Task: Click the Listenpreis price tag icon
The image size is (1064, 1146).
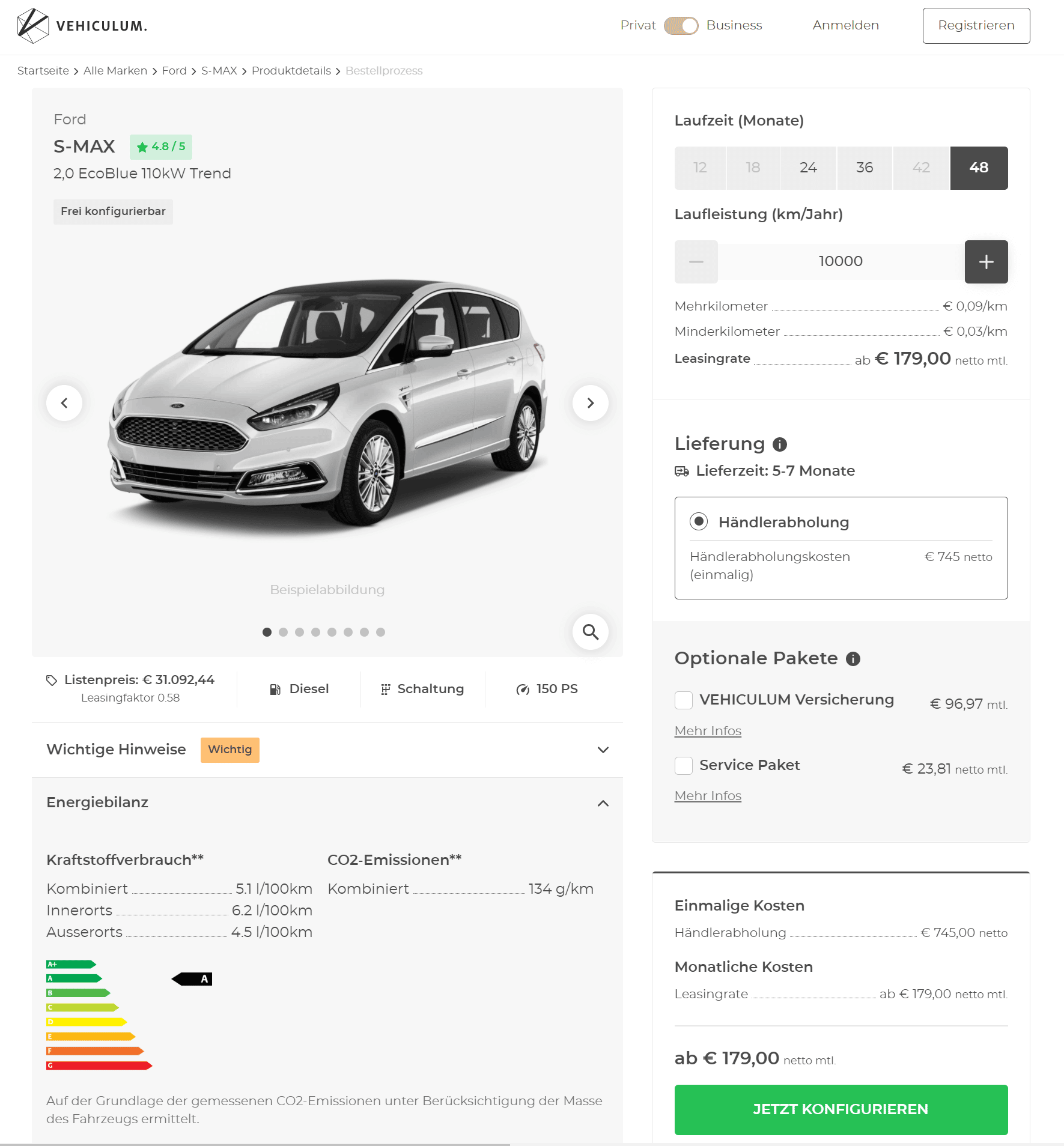Action: [52, 680]
